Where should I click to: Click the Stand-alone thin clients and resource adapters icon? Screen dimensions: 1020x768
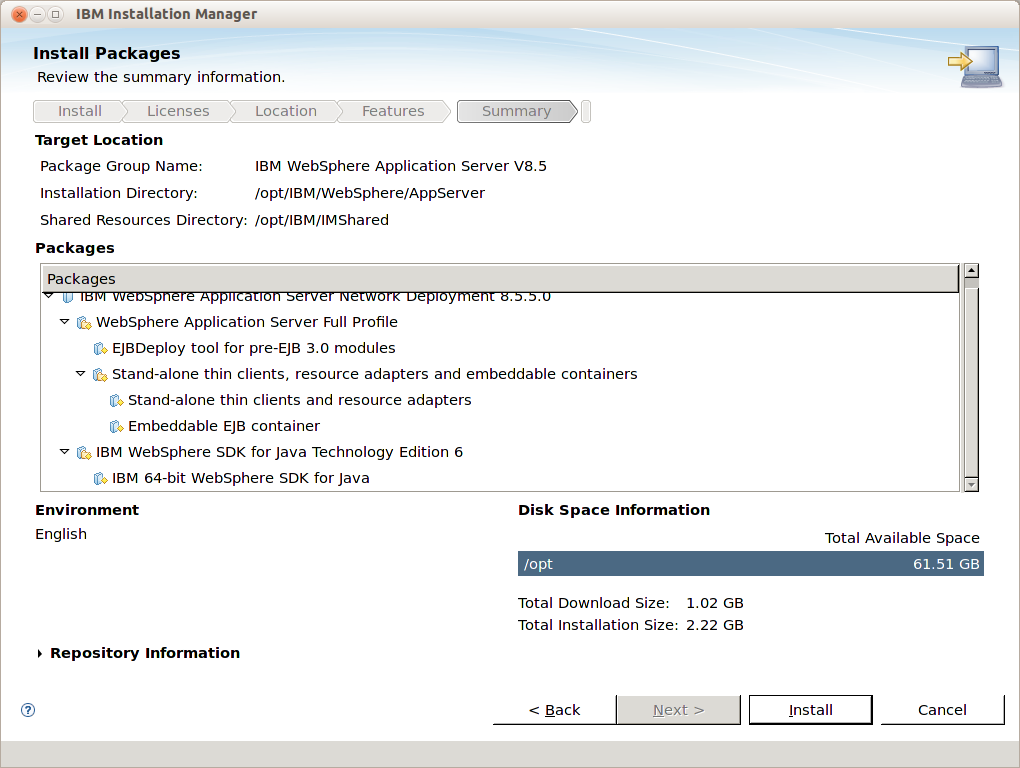[x=116, y=401]
